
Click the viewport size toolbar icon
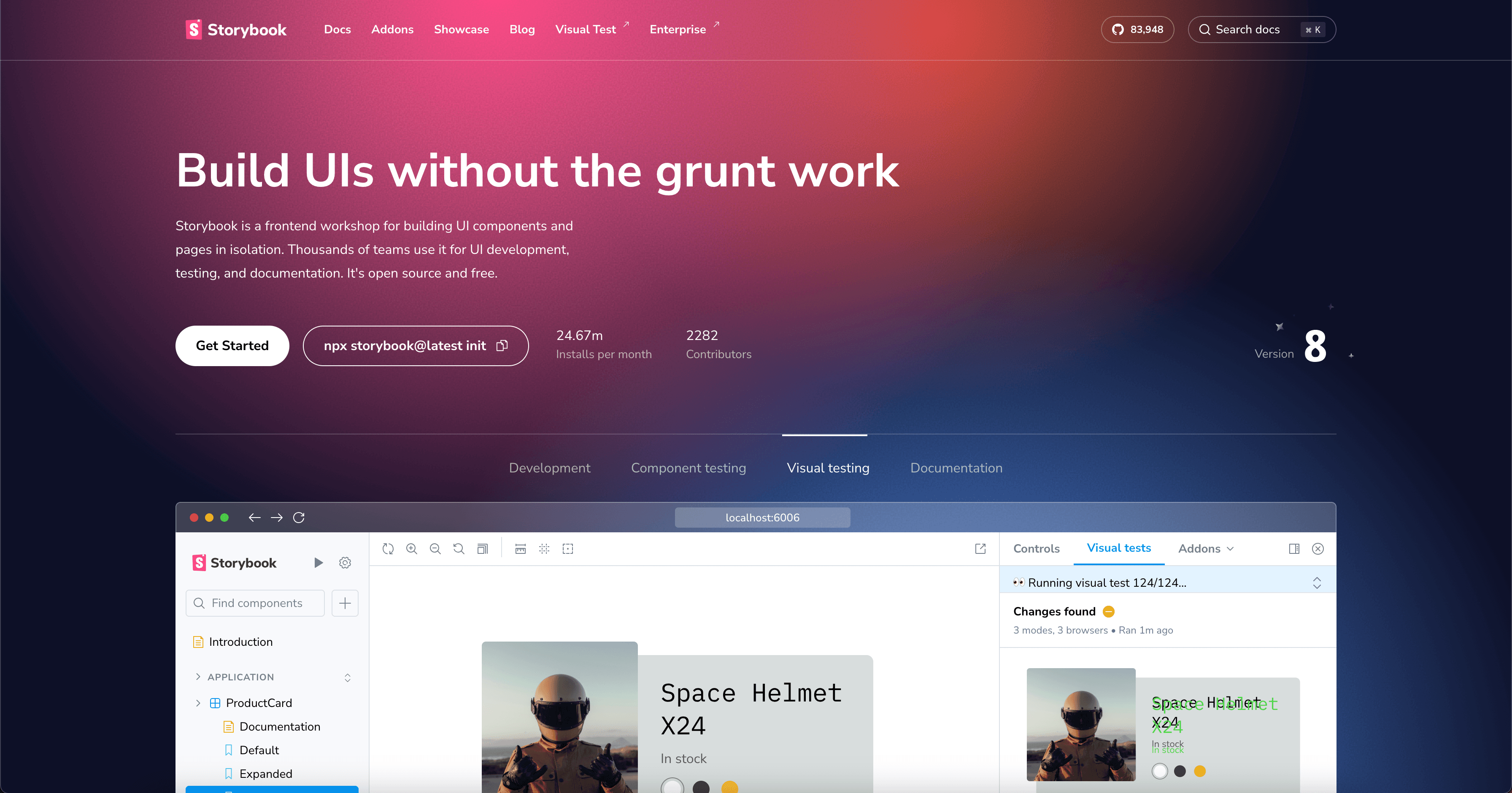pyautogui.click(x=483, y=549)
